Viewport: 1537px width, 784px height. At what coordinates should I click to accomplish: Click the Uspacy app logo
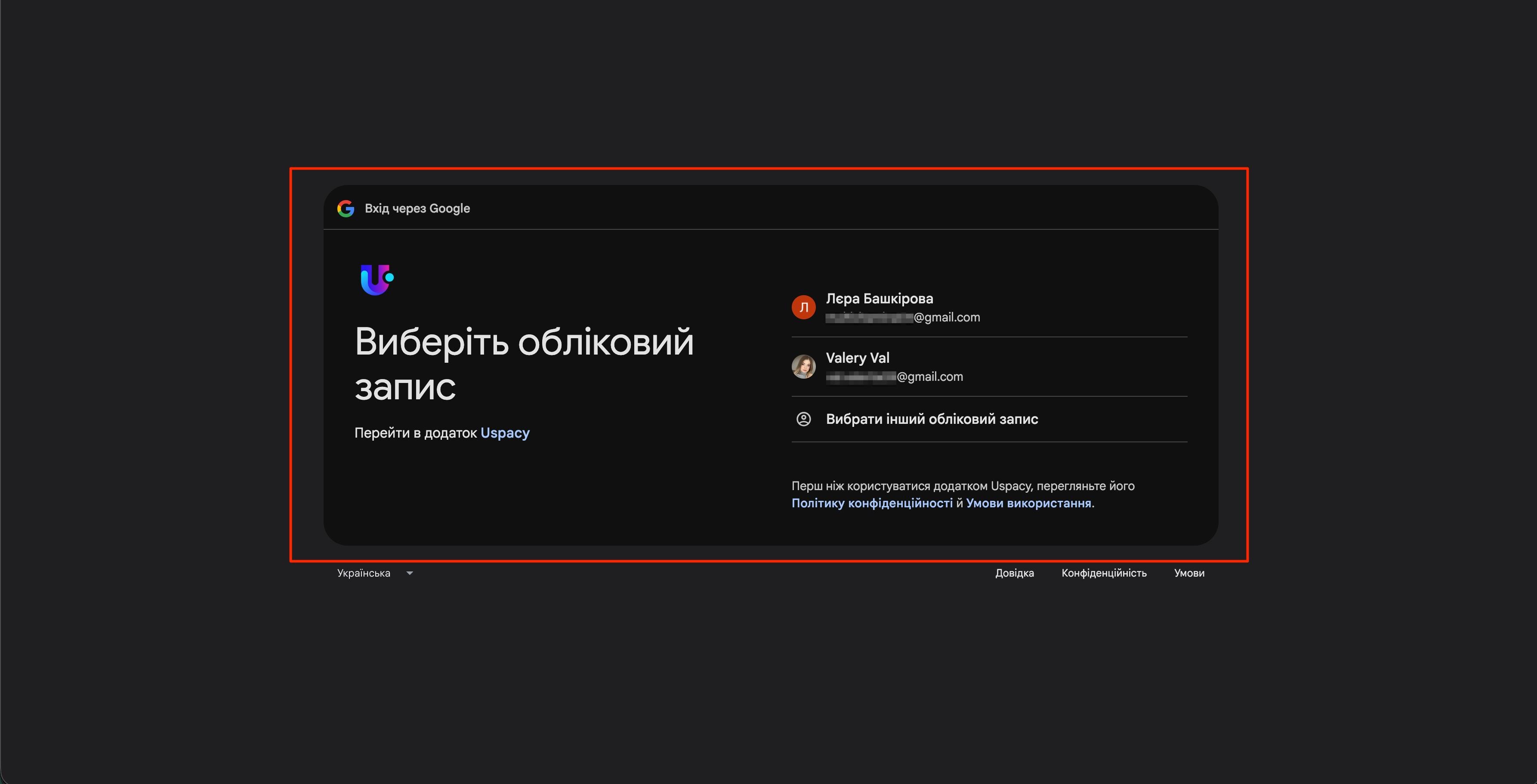pos(377,280)
